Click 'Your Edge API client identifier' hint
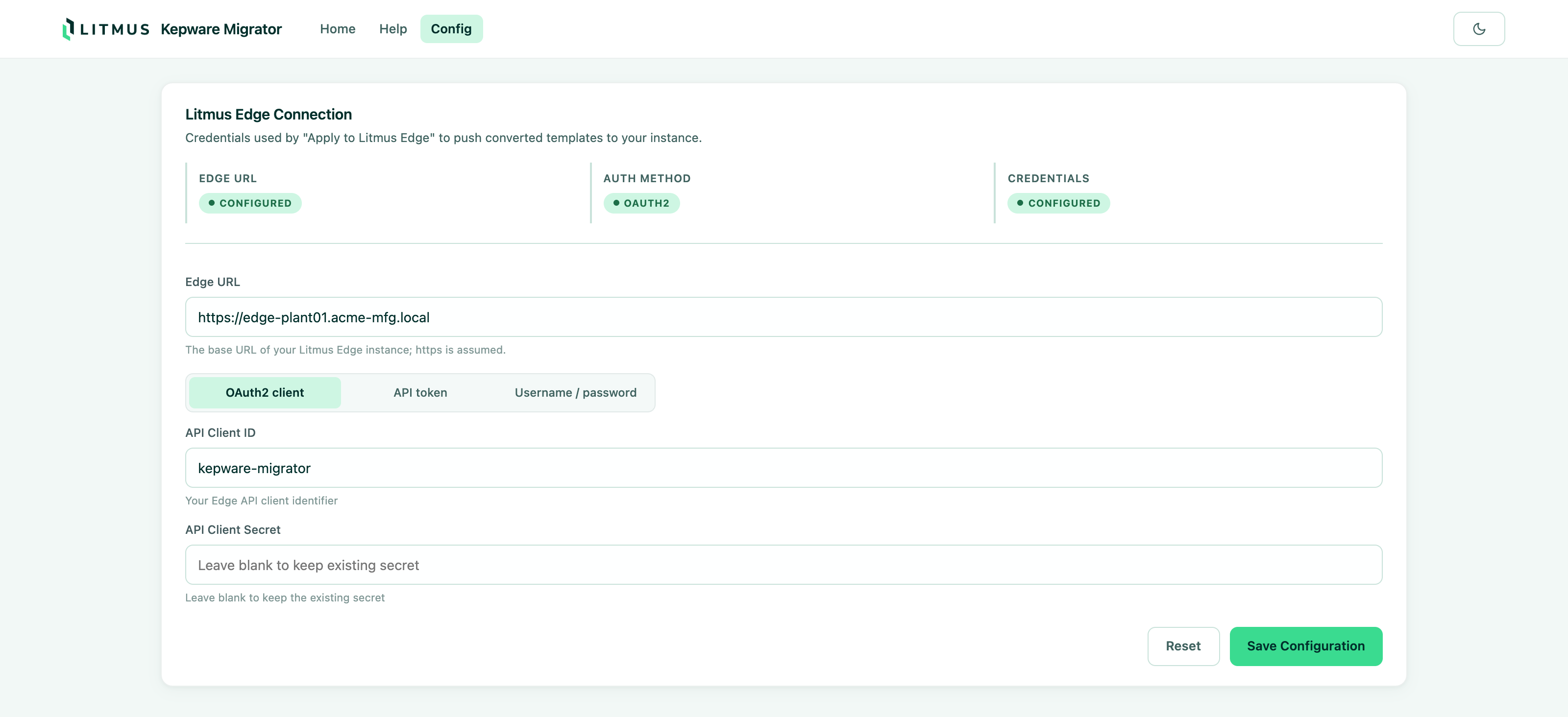The width and height of the screenshot is (1568, 717). (x=261, y=501)
